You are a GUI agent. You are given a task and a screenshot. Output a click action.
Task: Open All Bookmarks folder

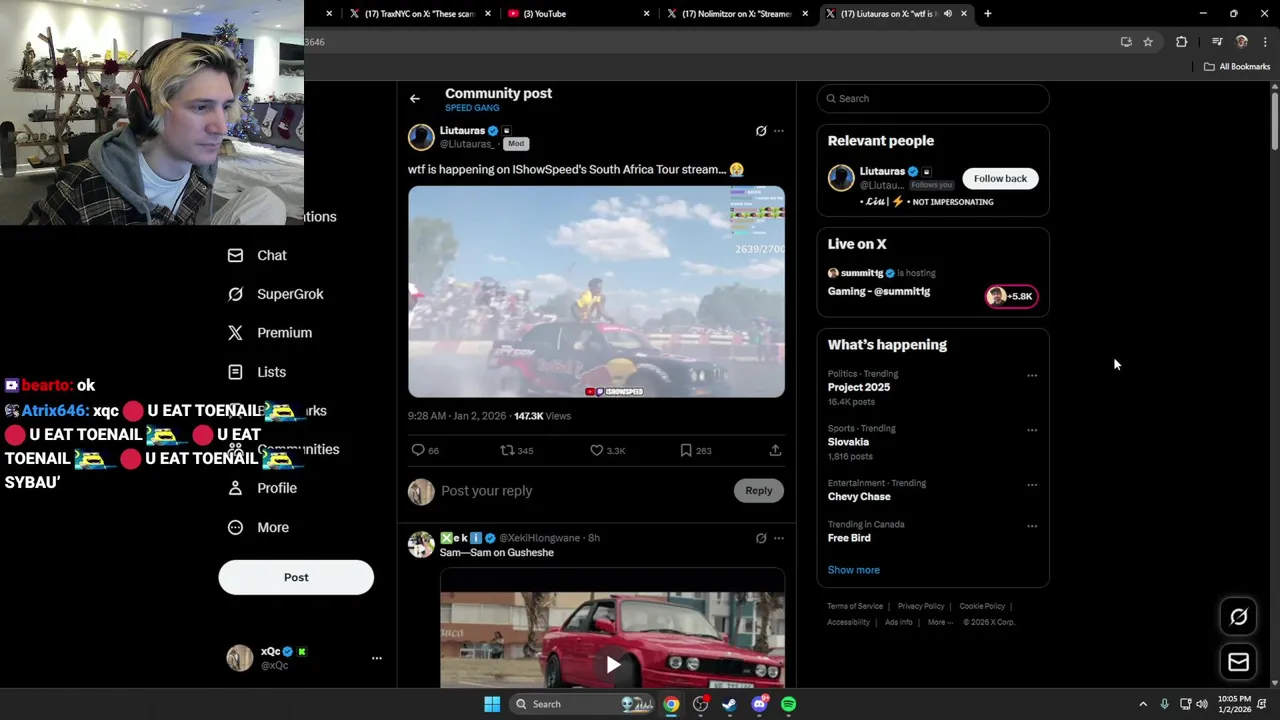tap(1237, 67)
